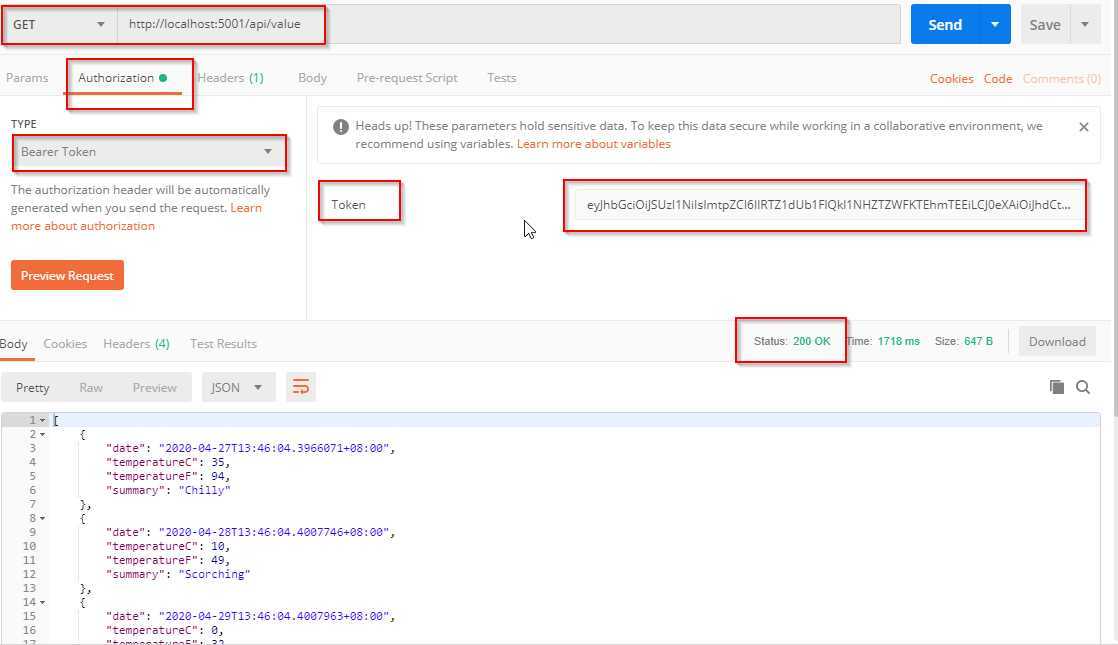
Task: Toggle the line wrap icon
Action: click(300, 387)
